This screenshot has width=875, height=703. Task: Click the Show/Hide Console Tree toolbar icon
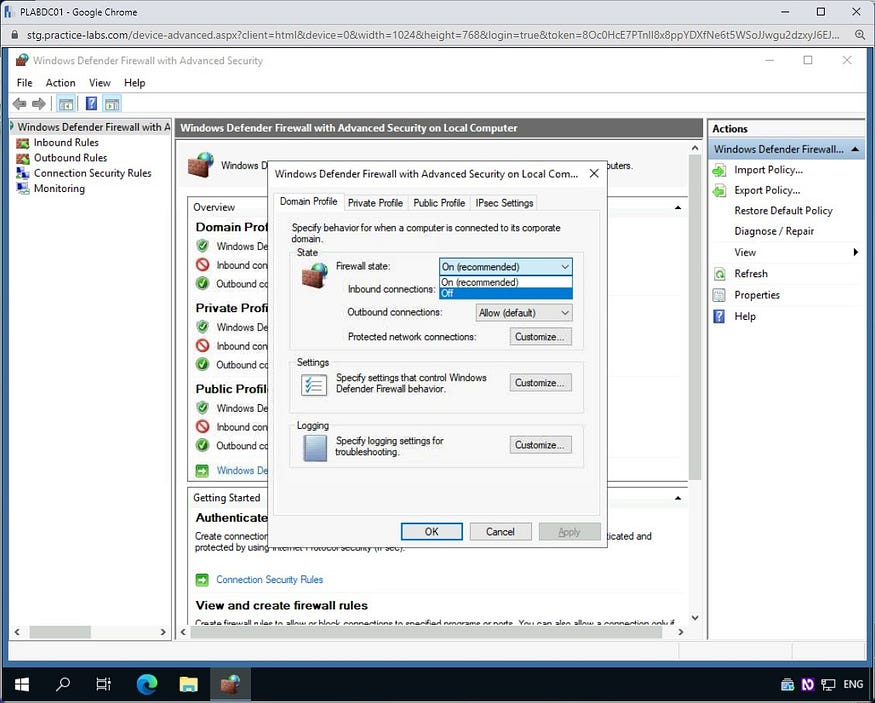[x=66, y=104]
